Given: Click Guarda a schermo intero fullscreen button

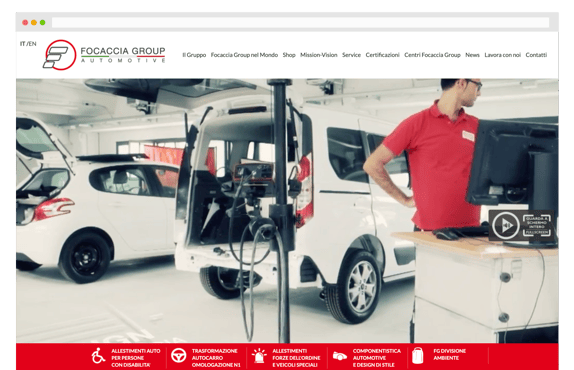Looking at the screenshot, I should coord(537,225).
